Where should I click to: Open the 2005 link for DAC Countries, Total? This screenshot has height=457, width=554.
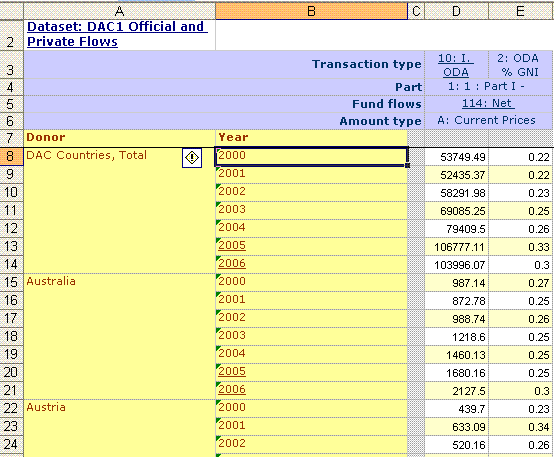click(x=232, y=245)
